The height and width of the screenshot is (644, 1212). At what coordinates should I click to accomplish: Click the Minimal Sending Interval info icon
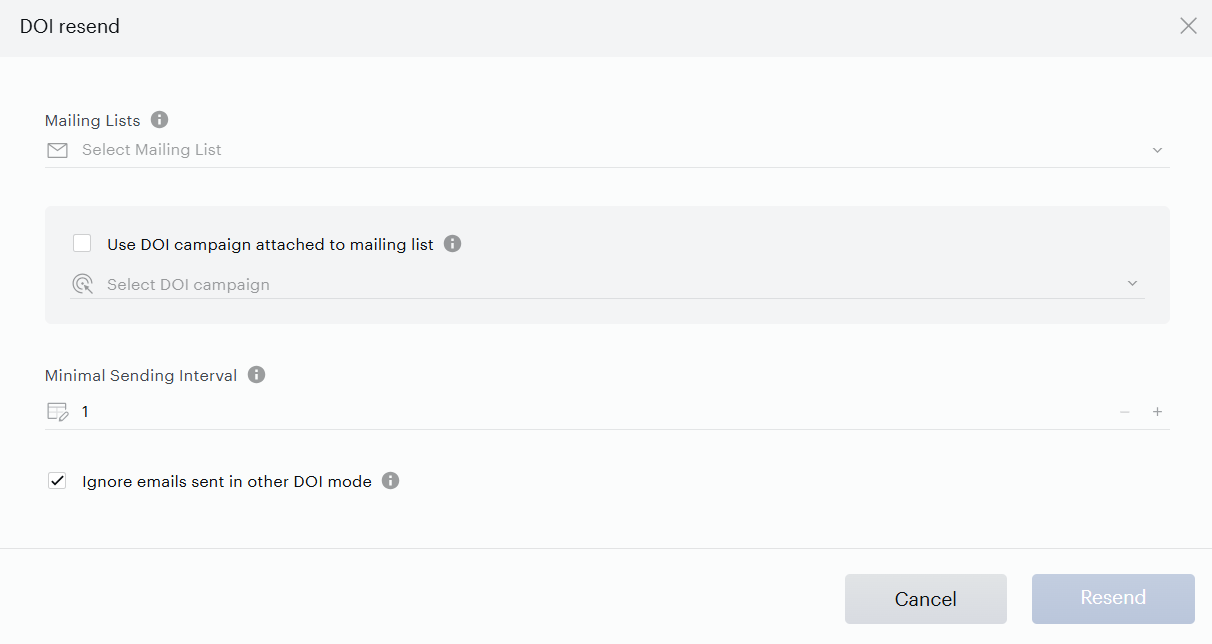pos(256,375)
